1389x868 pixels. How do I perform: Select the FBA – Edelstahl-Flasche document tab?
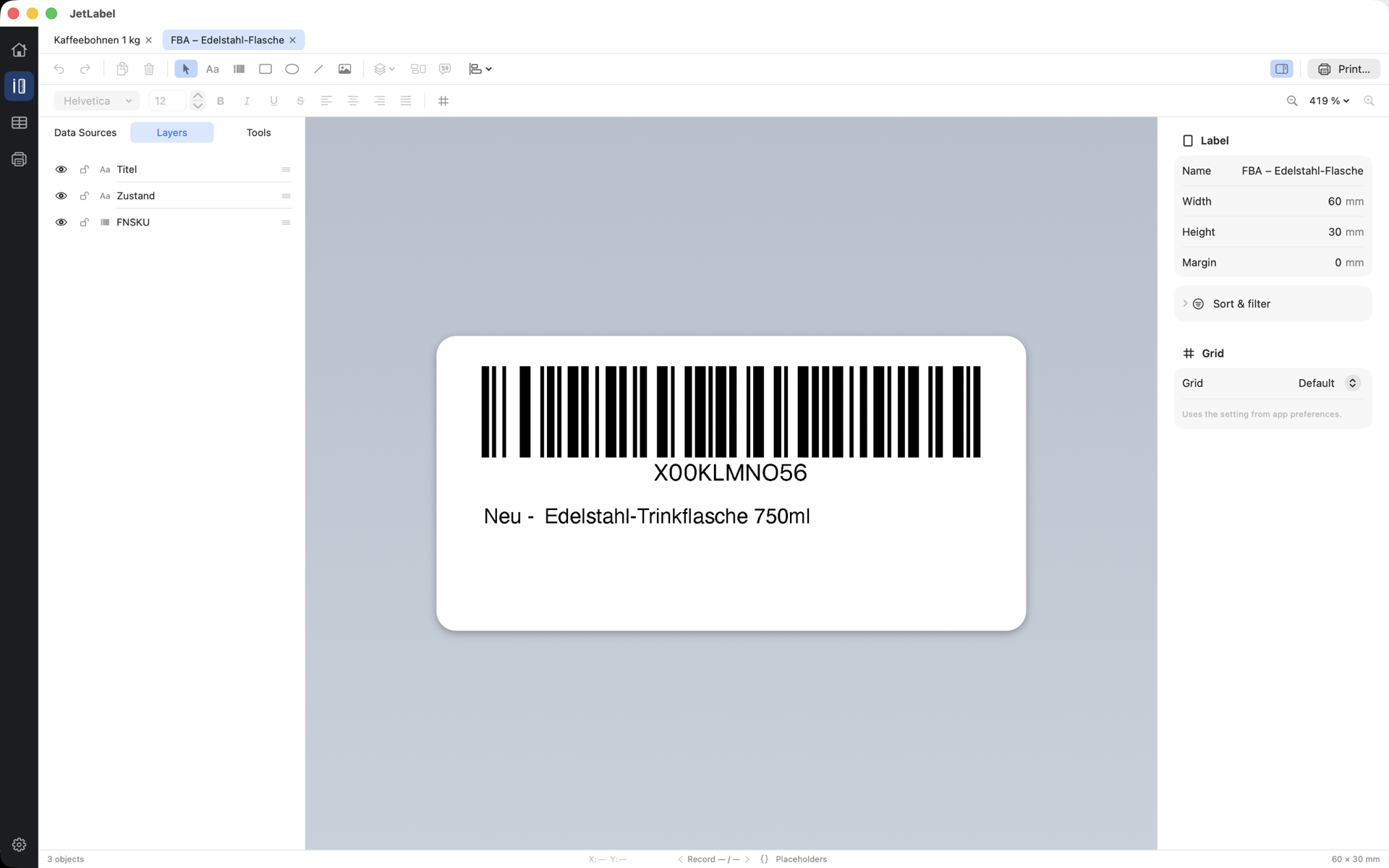[x=227, y=40]
